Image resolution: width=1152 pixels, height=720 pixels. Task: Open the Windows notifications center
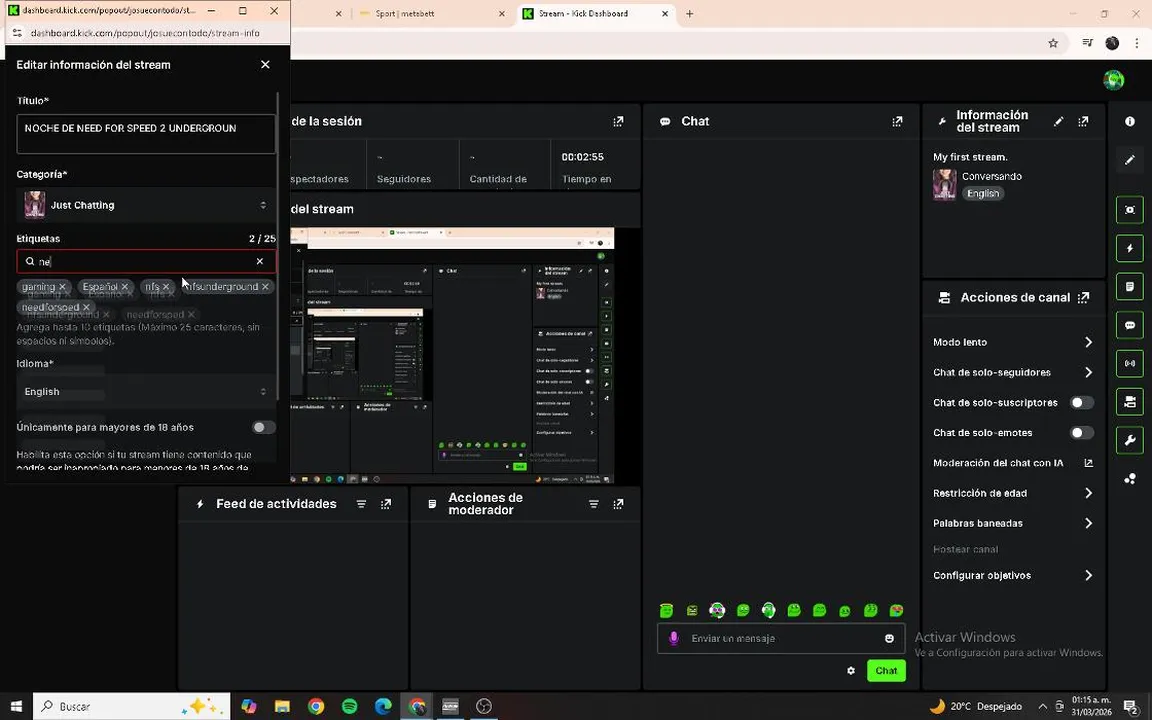[x=1130, y=706]
